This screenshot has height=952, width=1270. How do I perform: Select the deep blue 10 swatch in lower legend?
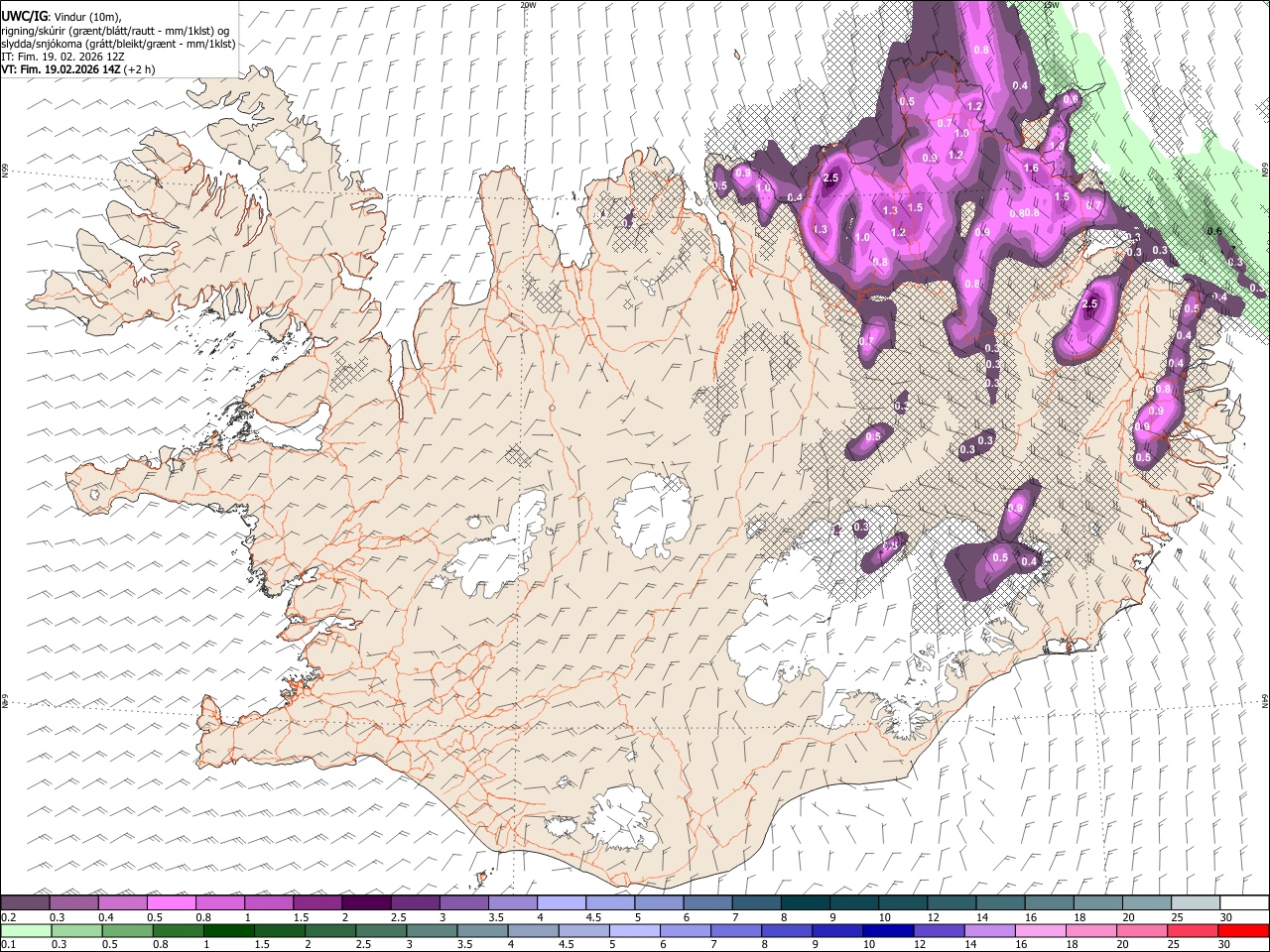(x=887, y=930)
